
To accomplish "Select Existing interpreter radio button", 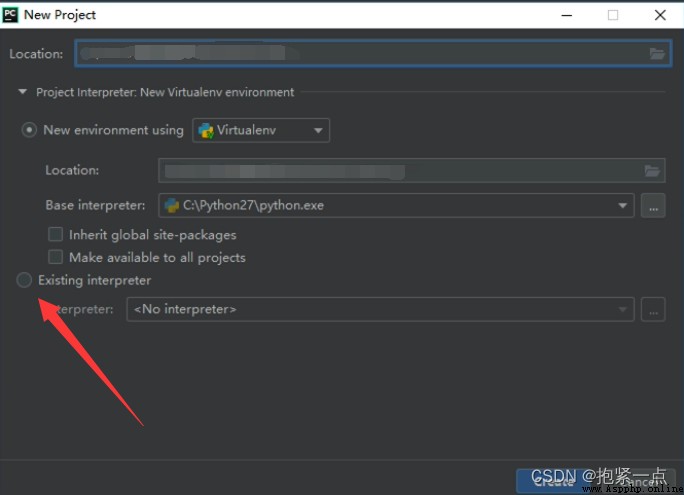I will 24,280.
